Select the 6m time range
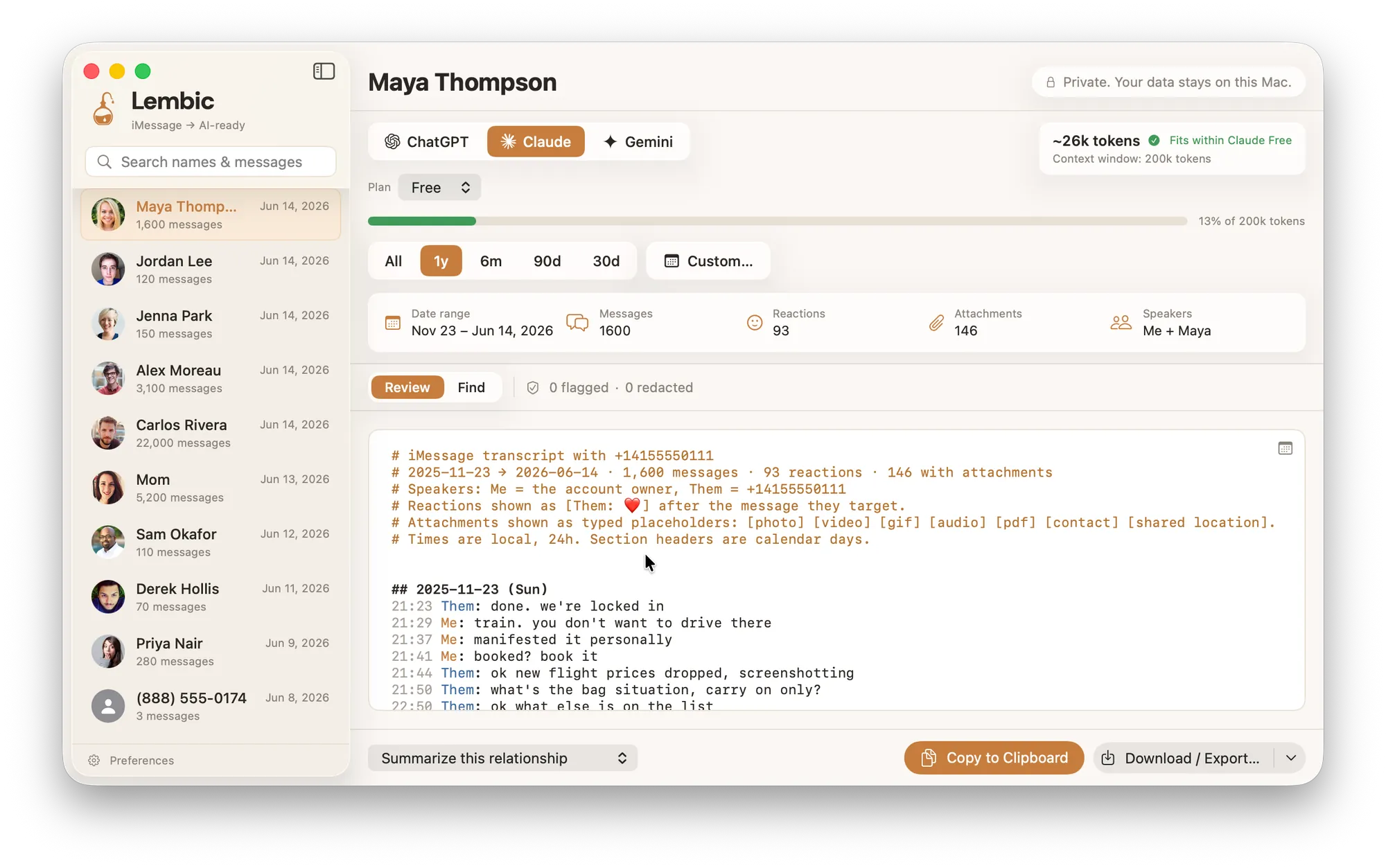Screen dimensions: 1386x868 tap(491, 261)
